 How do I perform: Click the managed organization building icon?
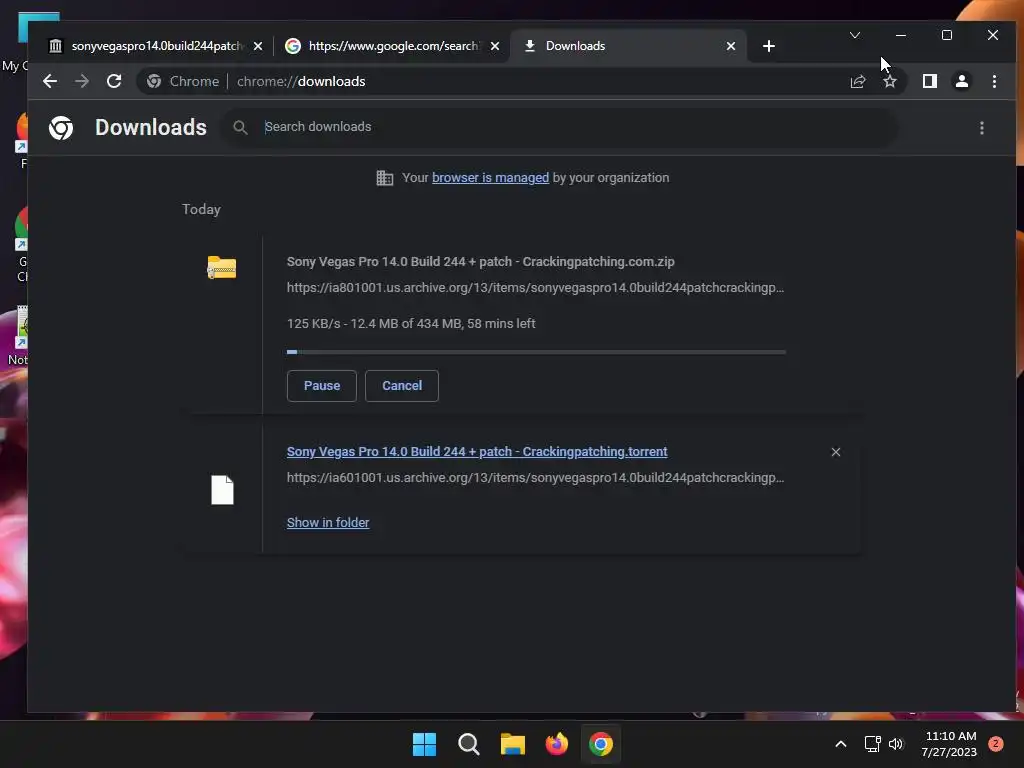[x=385, y=178]
